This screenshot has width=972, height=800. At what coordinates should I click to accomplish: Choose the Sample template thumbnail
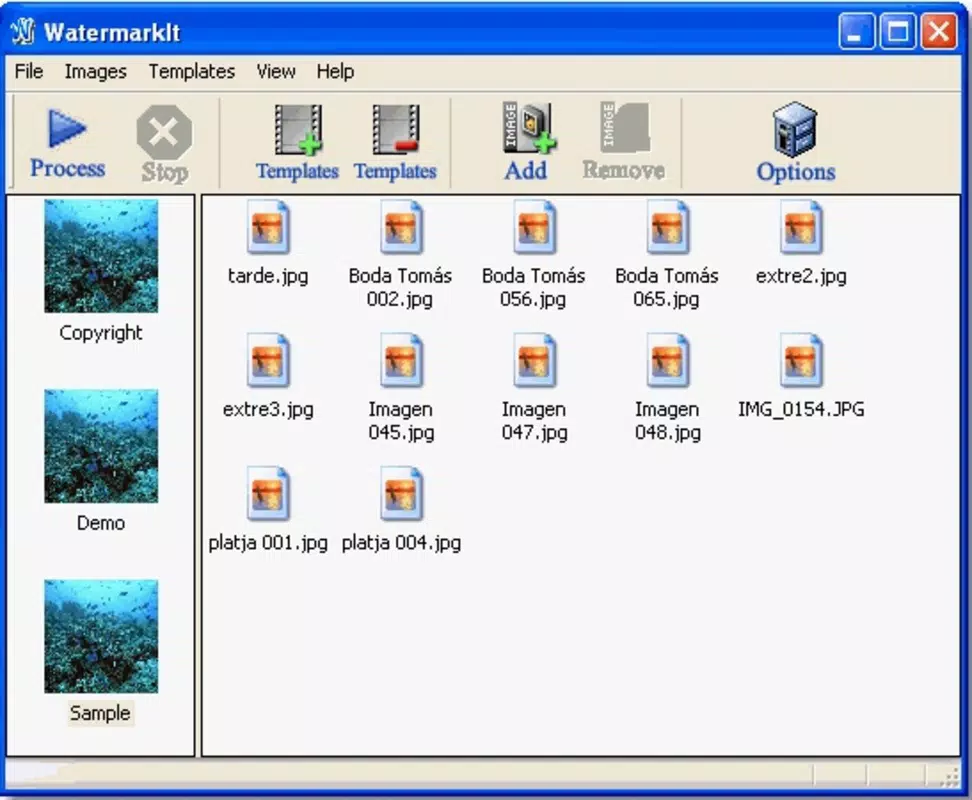point(101,636)
